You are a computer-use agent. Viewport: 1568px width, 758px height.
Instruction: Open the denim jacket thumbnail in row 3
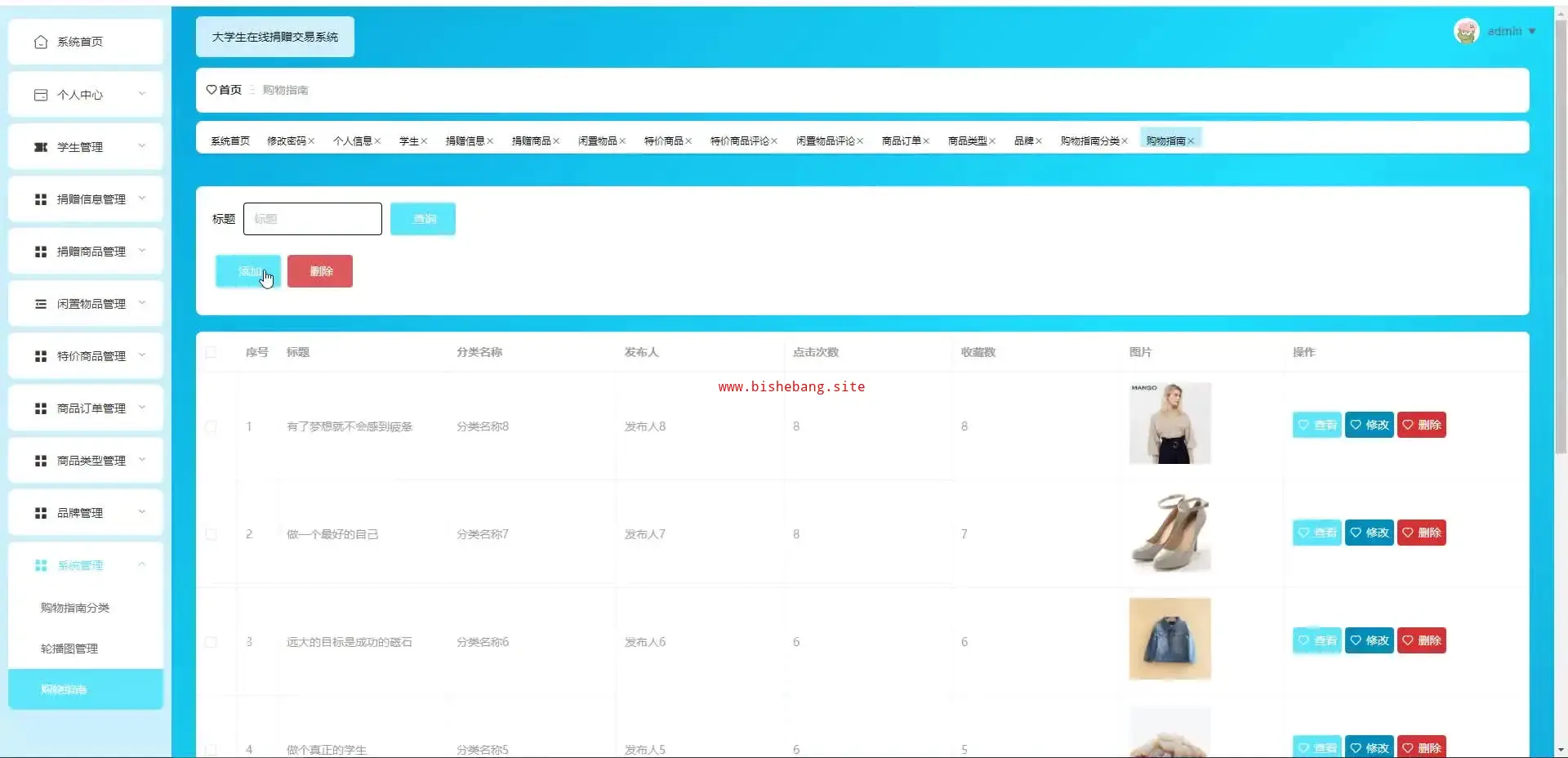pyautogui.click(x=1170, y=639)
